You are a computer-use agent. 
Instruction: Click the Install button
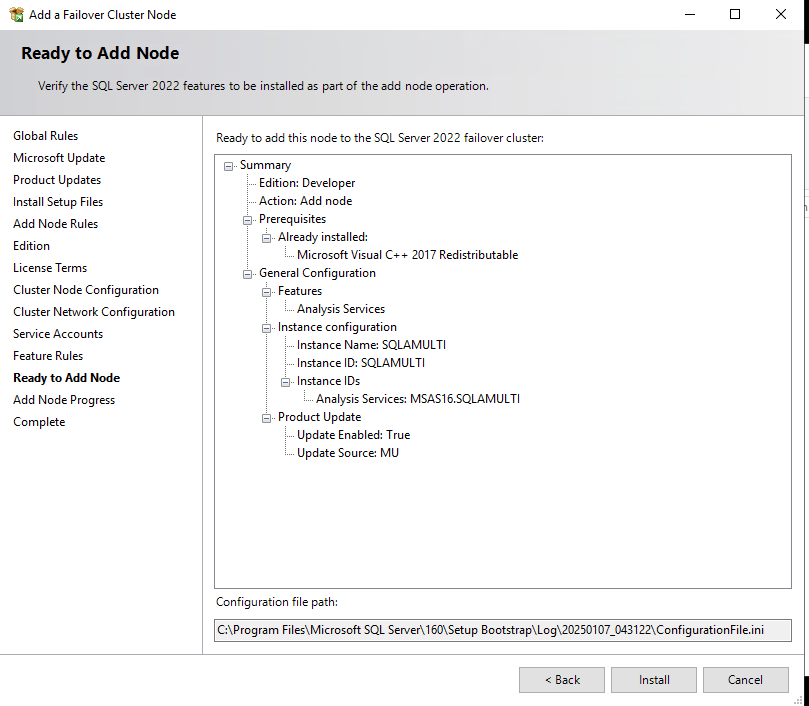click(x=654, y=680)
